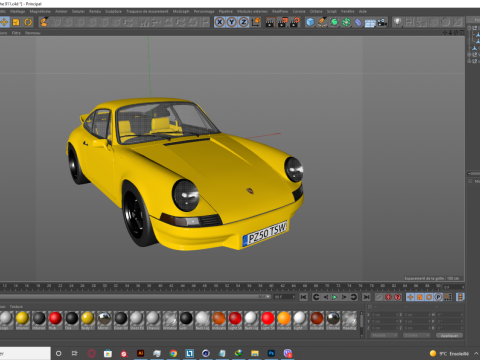Add a Cube primitive object
Image resolution: width=480 pixels, height=360 pixels.
point(310,22)
